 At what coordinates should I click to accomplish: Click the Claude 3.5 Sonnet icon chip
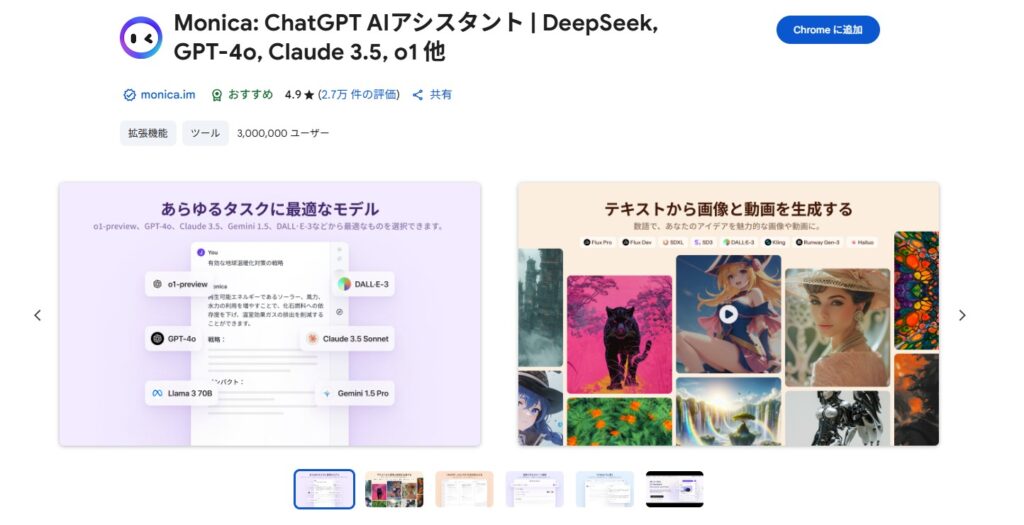347,338
